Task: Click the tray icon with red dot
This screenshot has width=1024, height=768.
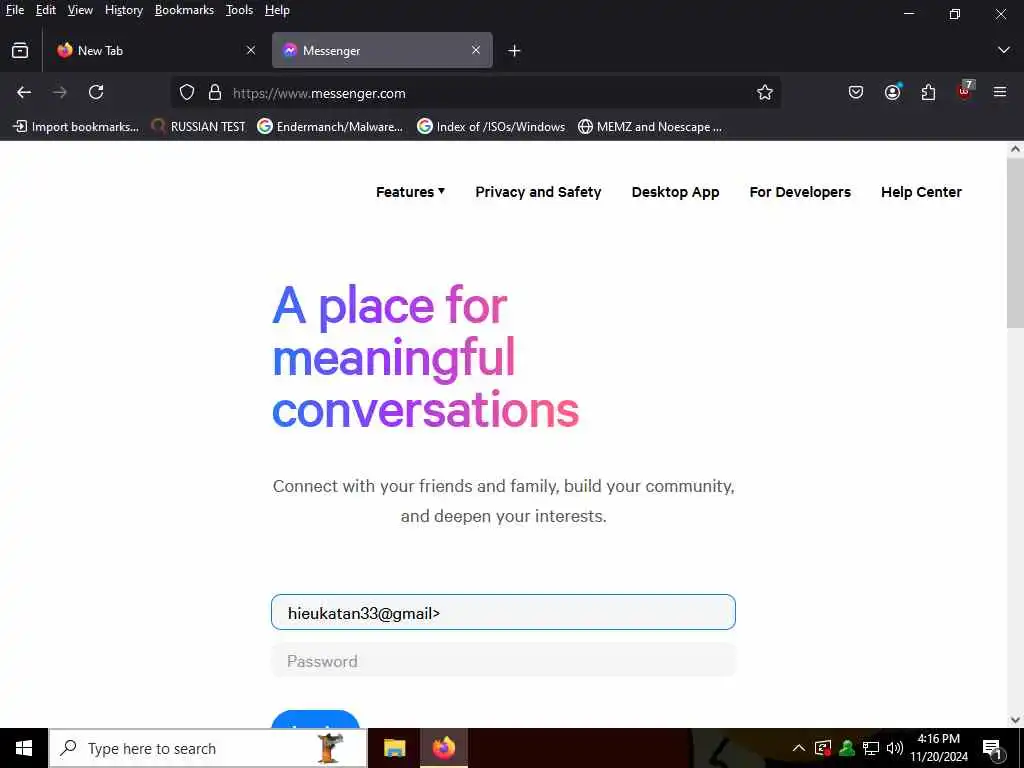Action: (x=823, y=748)
